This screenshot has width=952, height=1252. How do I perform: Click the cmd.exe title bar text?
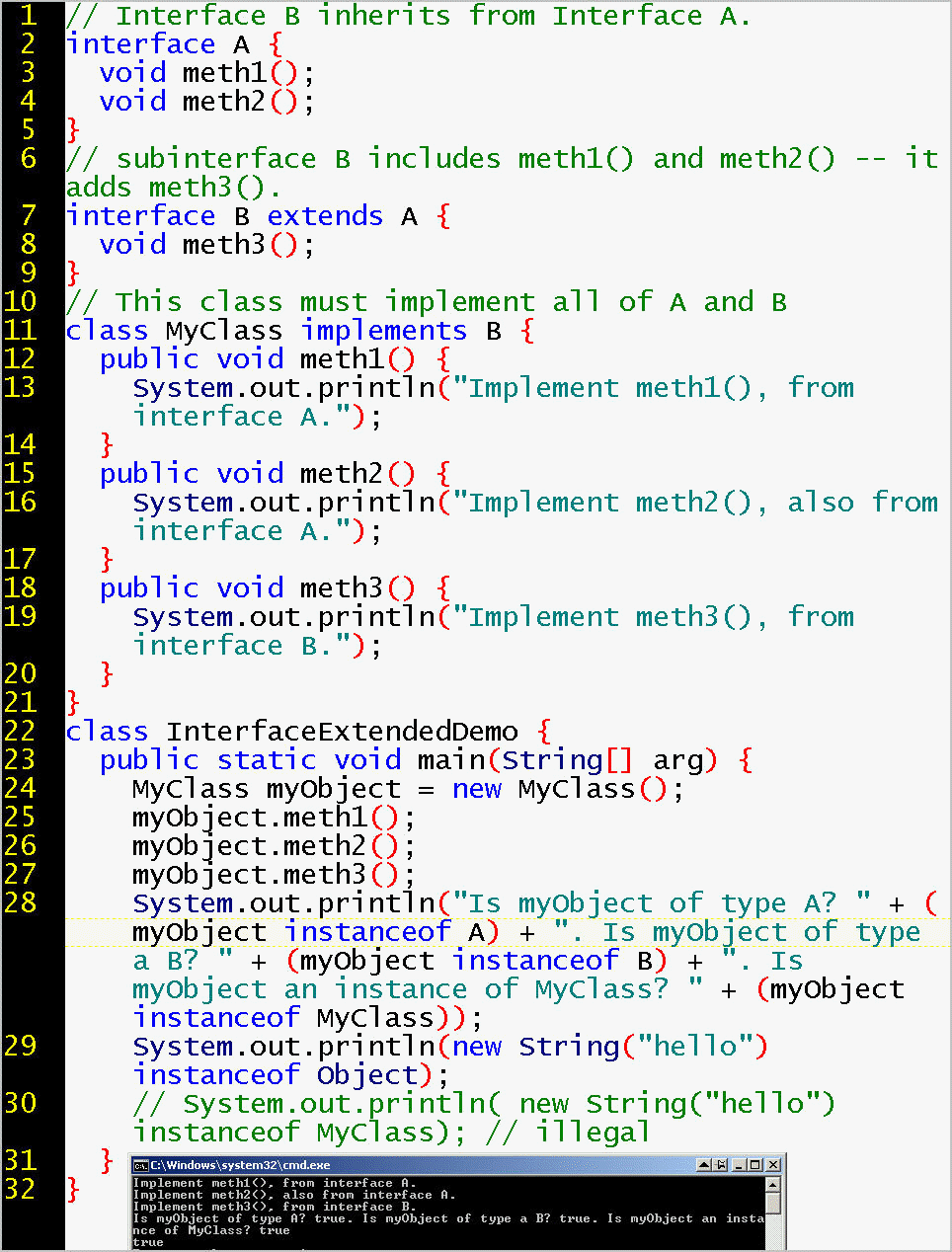pos(241,1165)
